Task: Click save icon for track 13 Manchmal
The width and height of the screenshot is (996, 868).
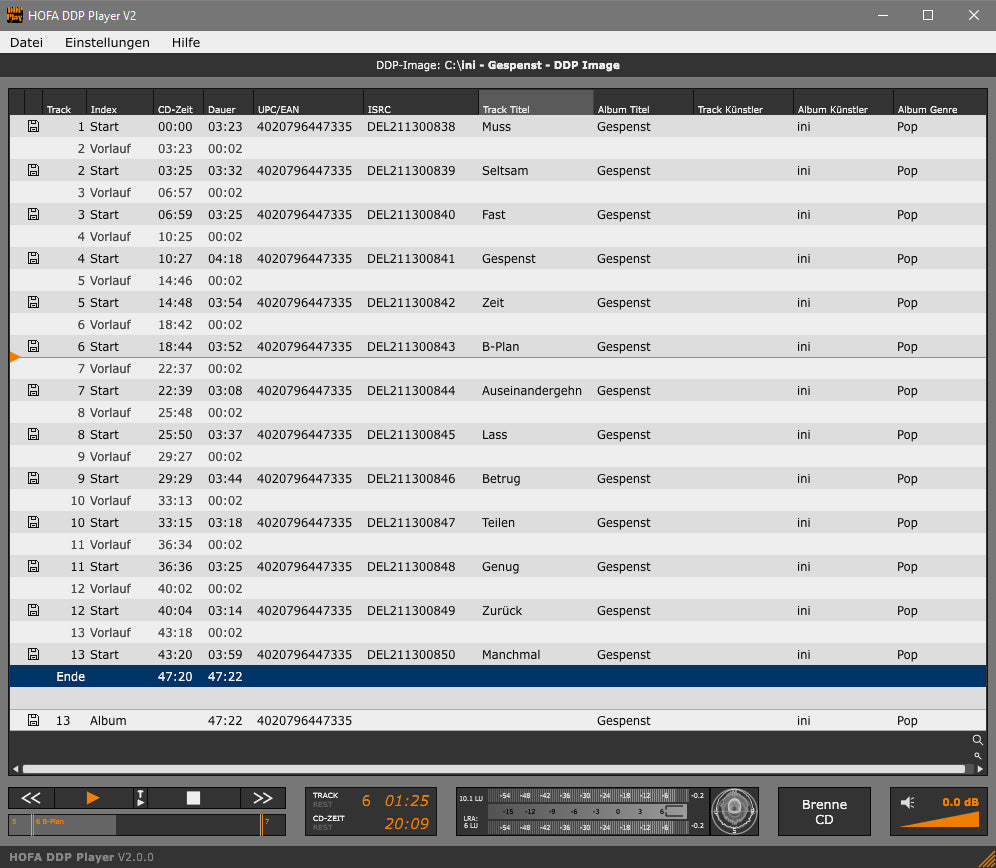Action: [x=33, y=654]
